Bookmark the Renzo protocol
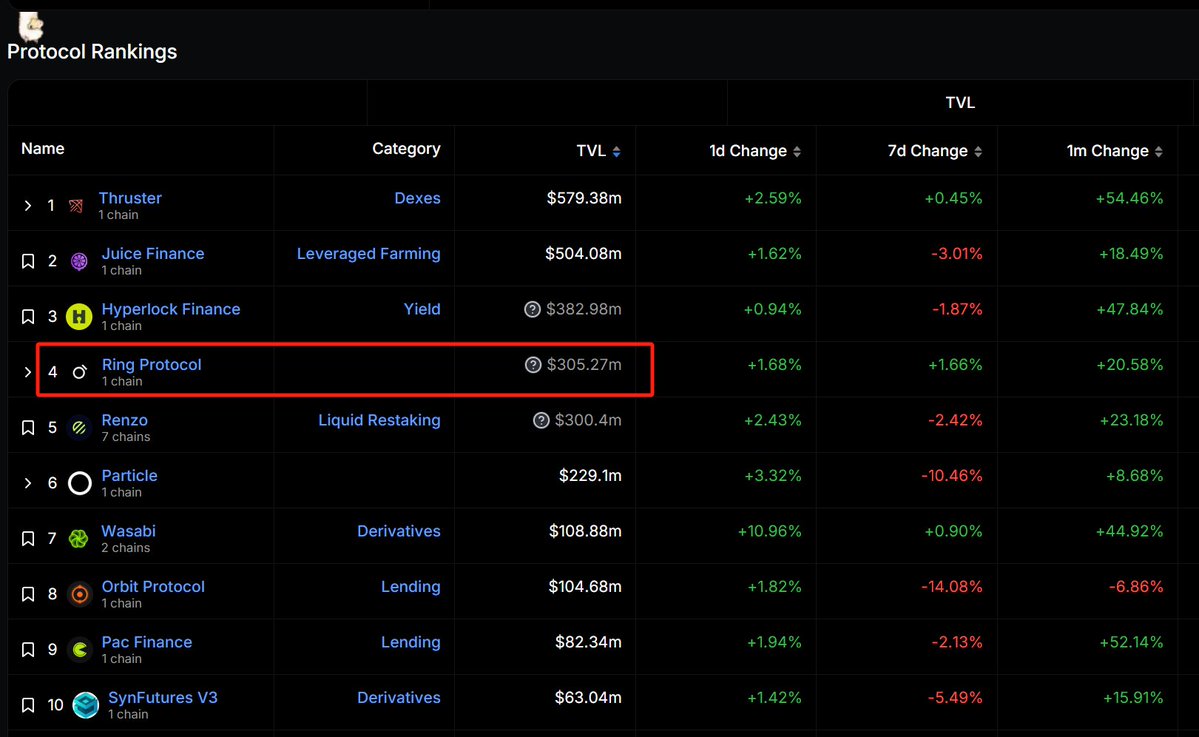The image size is (1199, 737). (x=28, y=427)
